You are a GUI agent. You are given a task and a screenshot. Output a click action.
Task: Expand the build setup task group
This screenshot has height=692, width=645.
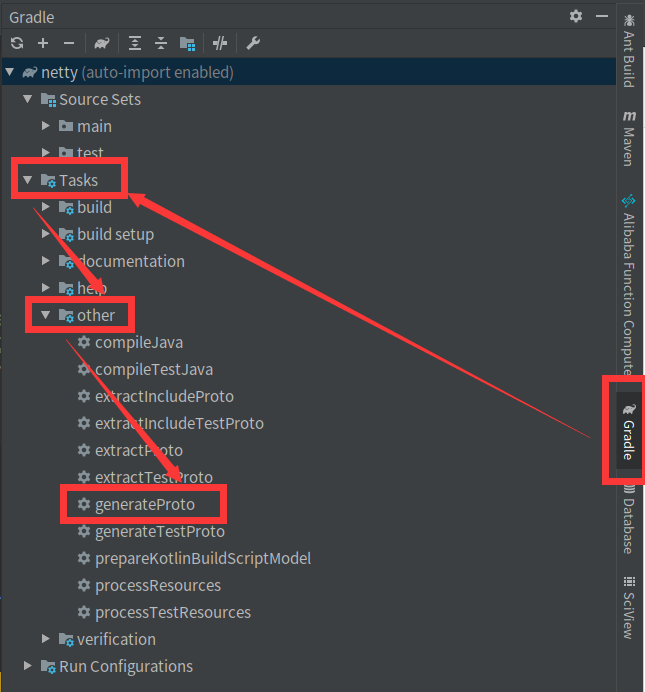pos(45,233)
